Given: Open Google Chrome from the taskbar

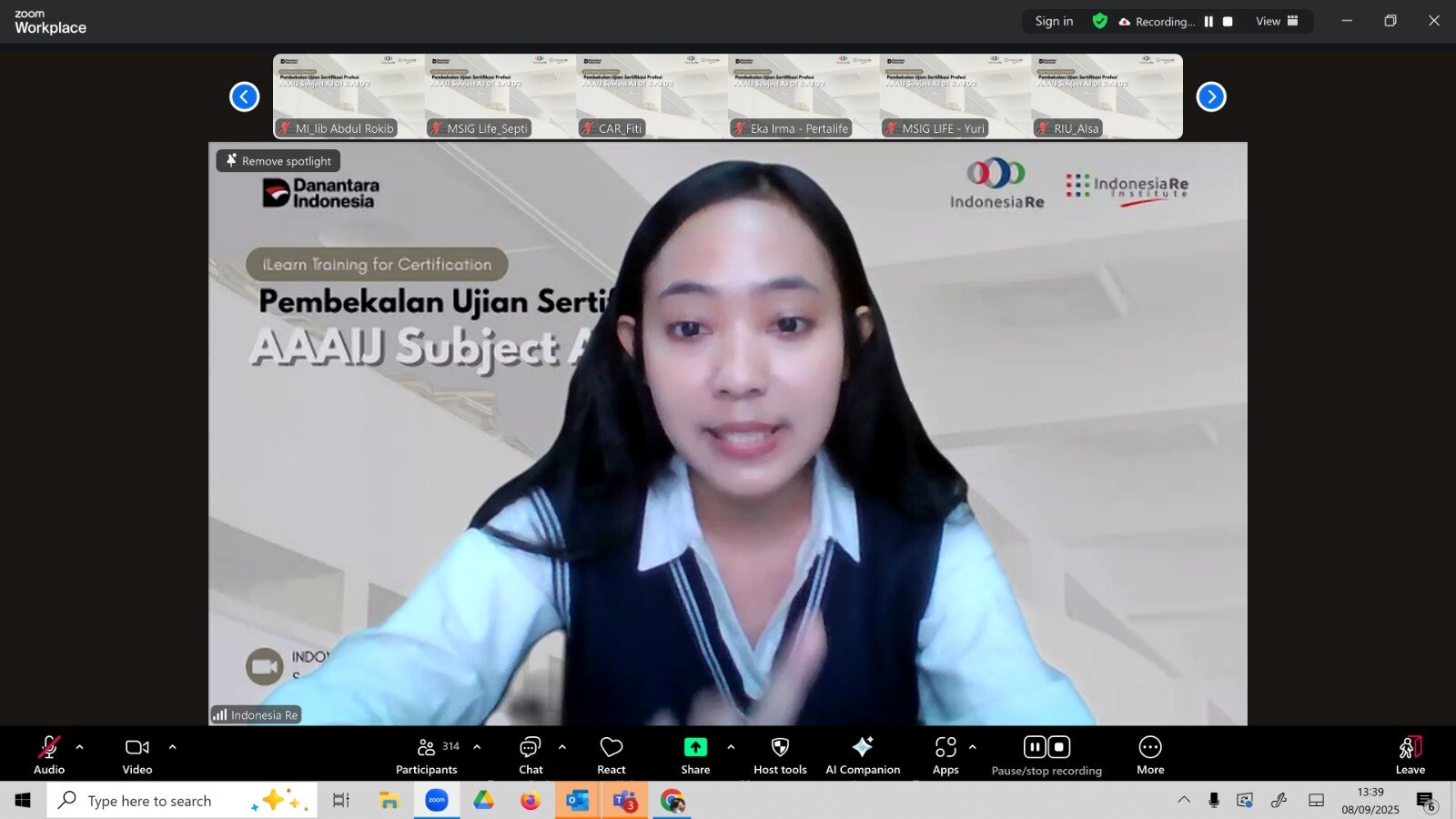Looking at the screenshot, I should click(x=672, y=801).
